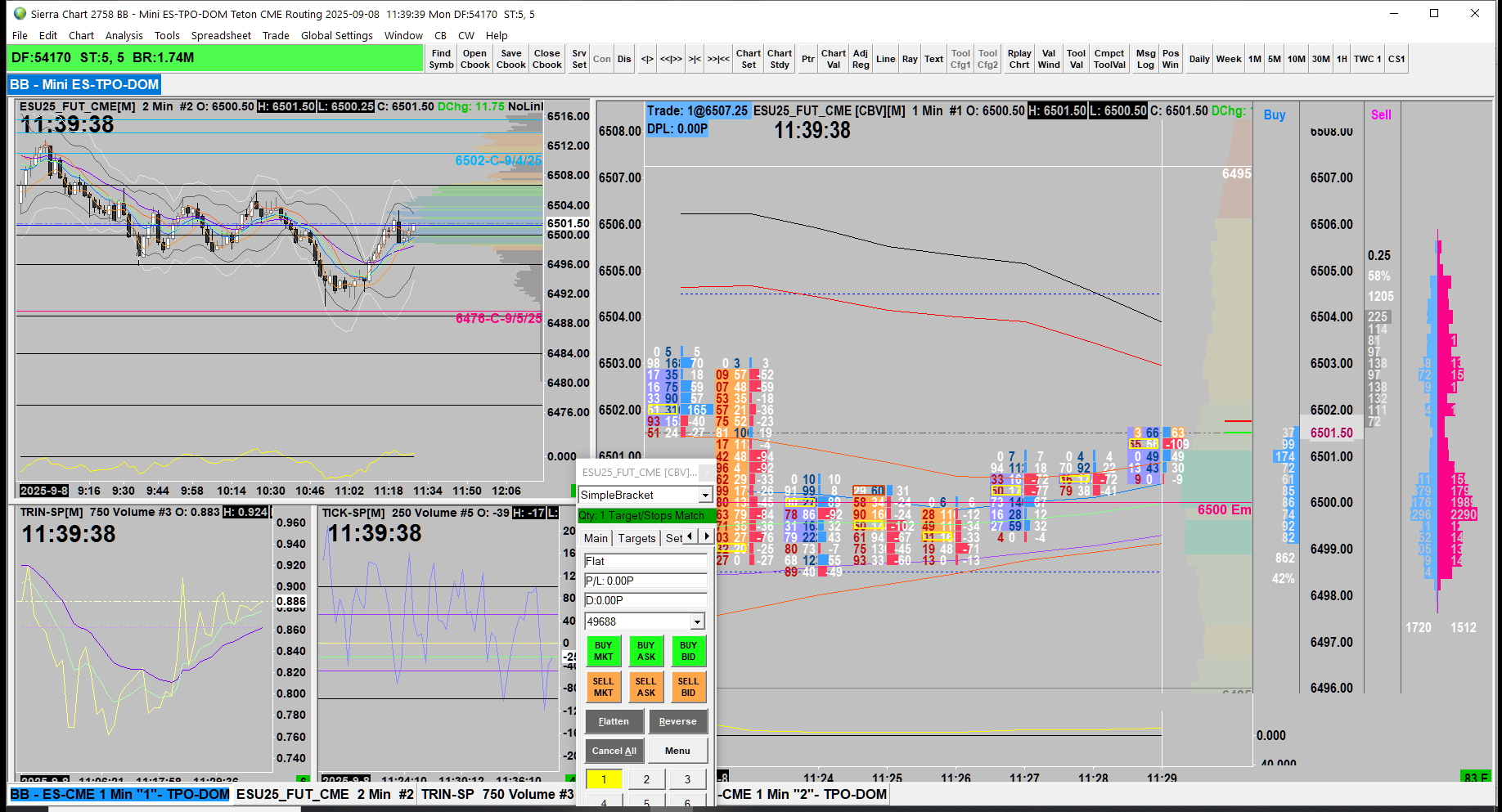
Task: Click the >|< bar spacing button
Action: pos(695,59)
